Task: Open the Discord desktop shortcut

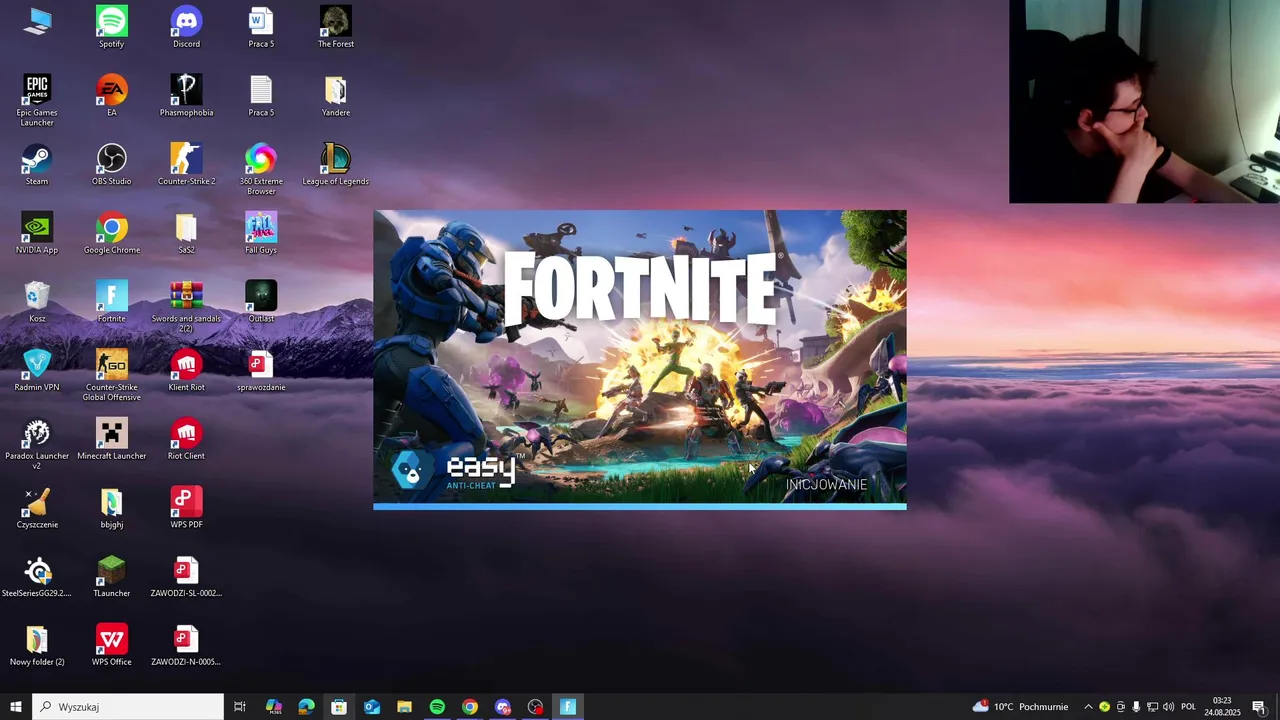Action: coord(186,27)
